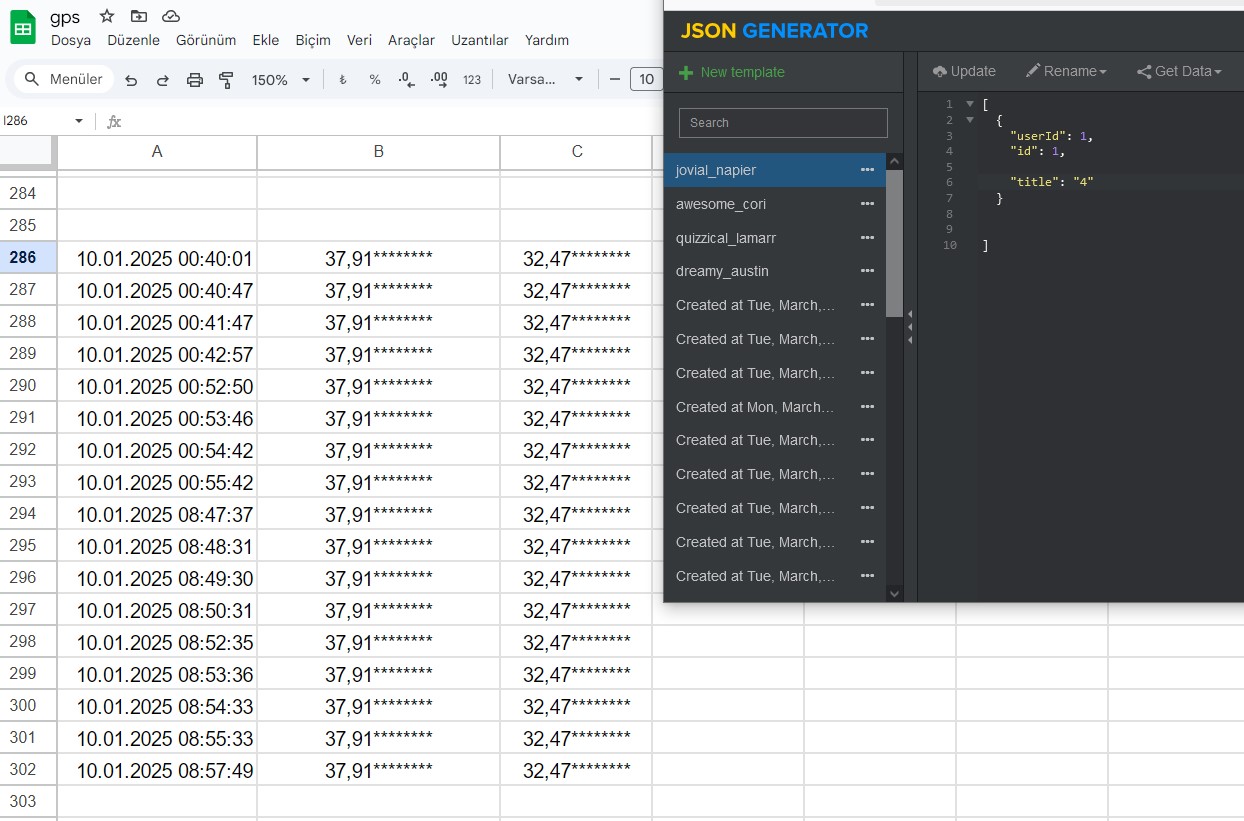
Task: Open options dots for Created at Mon template
Action: [x=867, y=407]
